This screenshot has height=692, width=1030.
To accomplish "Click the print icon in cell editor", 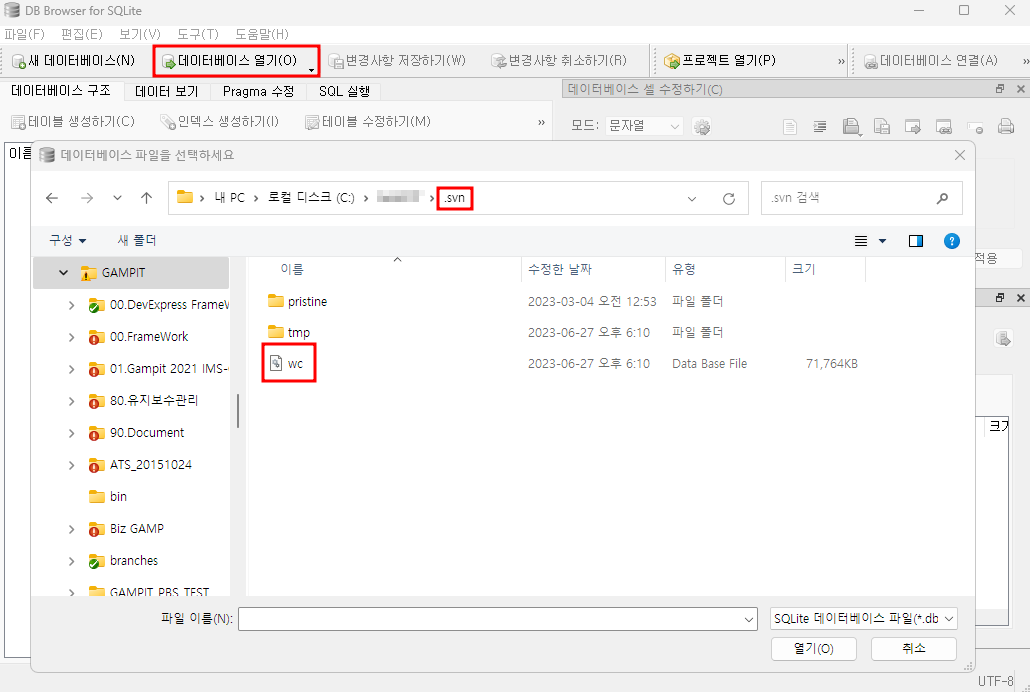I will pyautogui.click(x=1006, y=126).
